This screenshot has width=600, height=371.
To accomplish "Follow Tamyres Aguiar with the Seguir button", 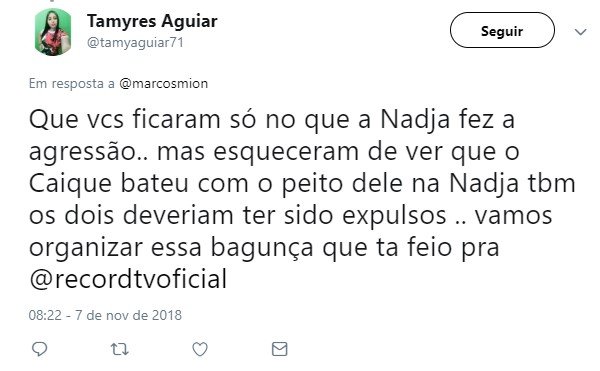I will tap(502, 30).
